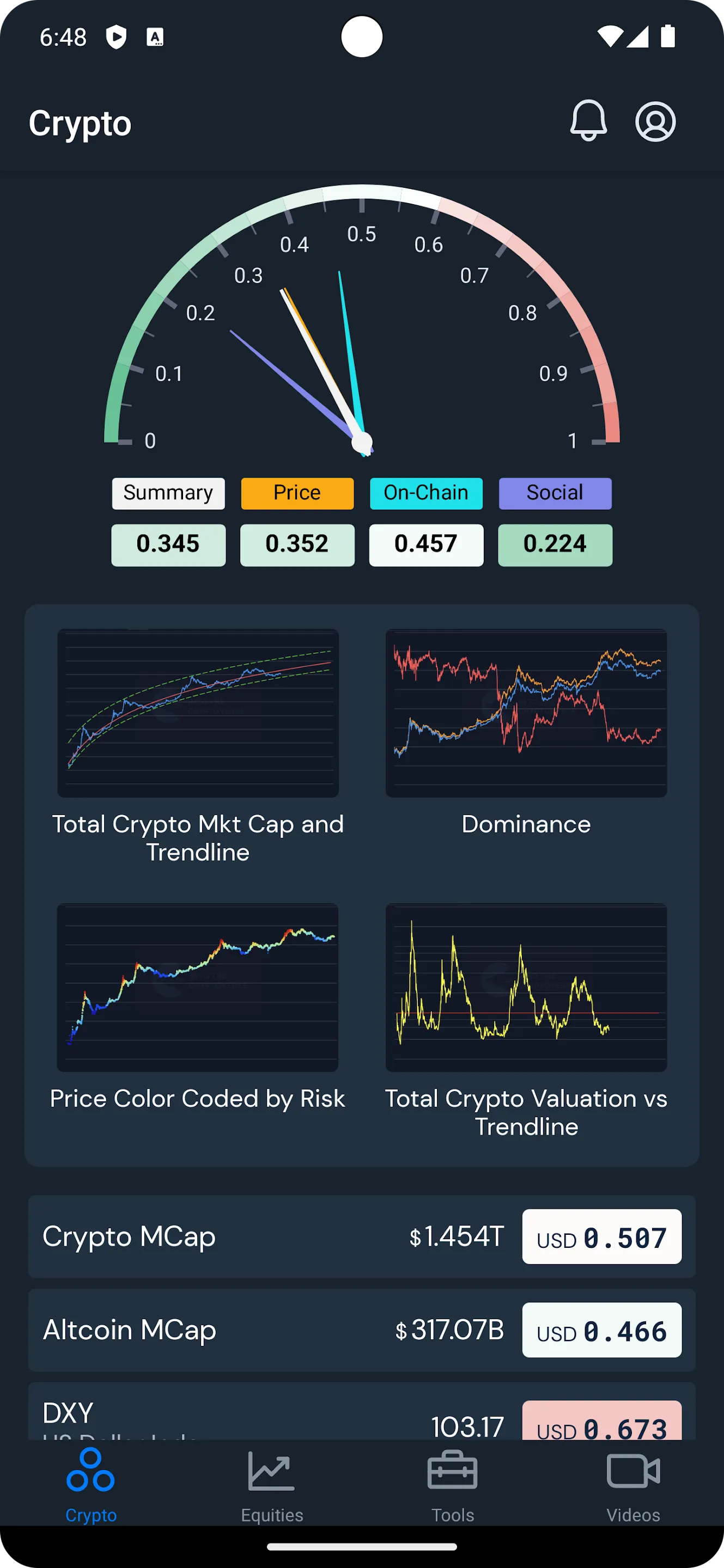Toggle the Price gauge needle
This screenshot has width=724, height=1568.
[x=297, y=493]
